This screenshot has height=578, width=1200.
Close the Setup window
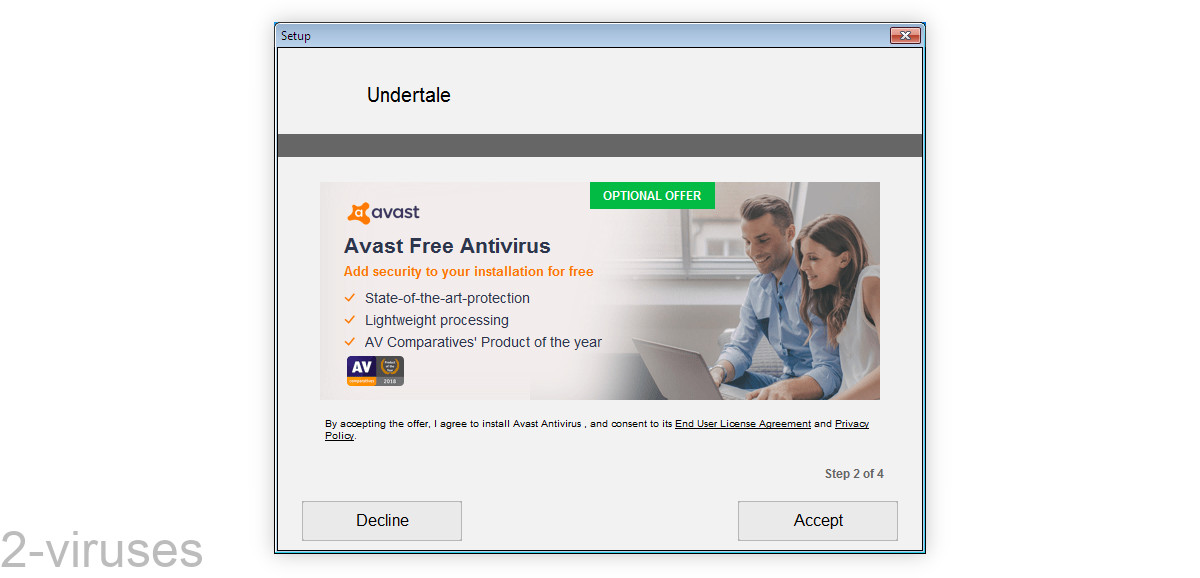click(x=905, y=36)
